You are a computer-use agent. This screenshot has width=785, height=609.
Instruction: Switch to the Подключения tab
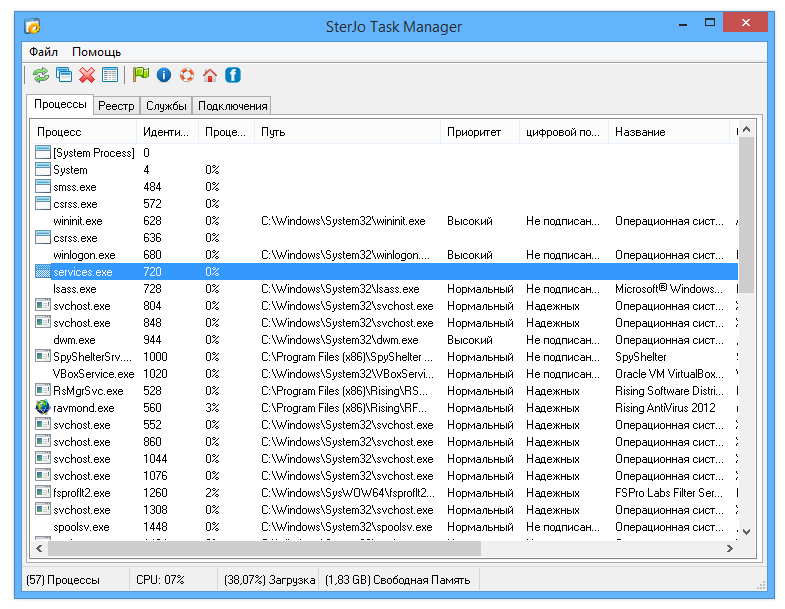pyautogui.click(x=232, y=106)
